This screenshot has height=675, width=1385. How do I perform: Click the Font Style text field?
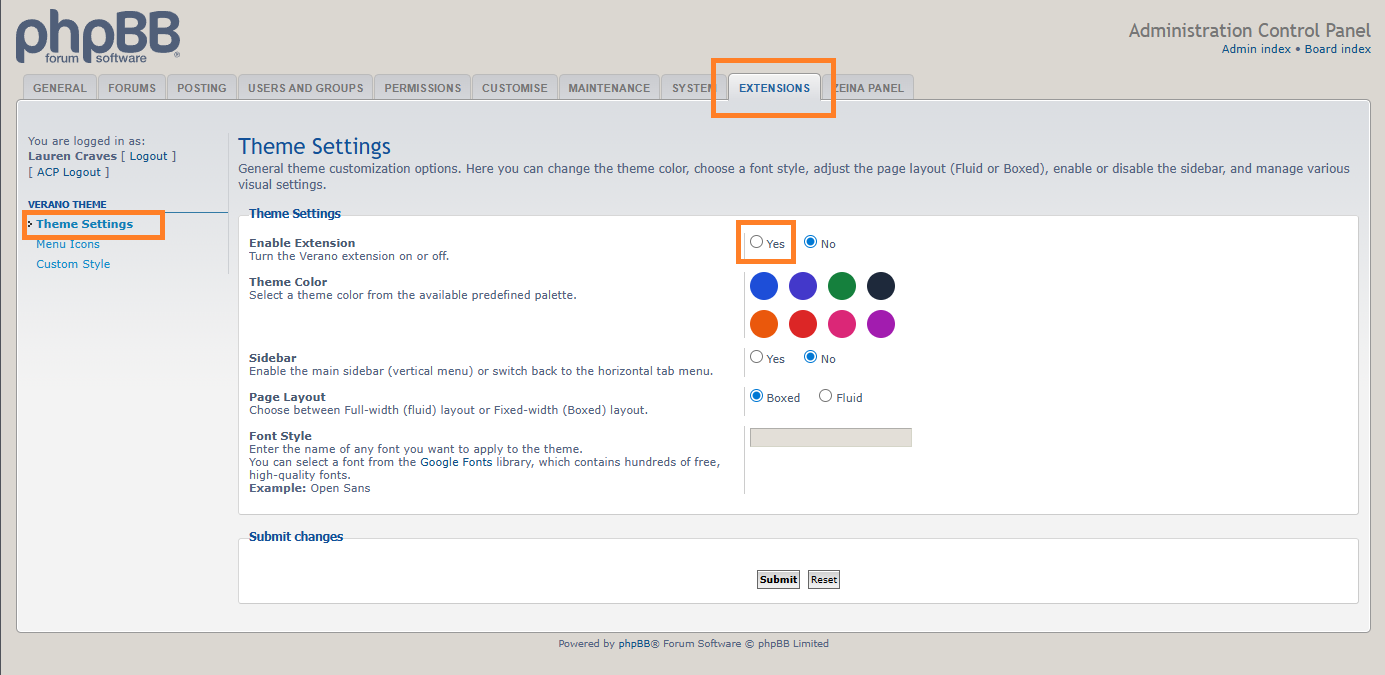[830, 437]
